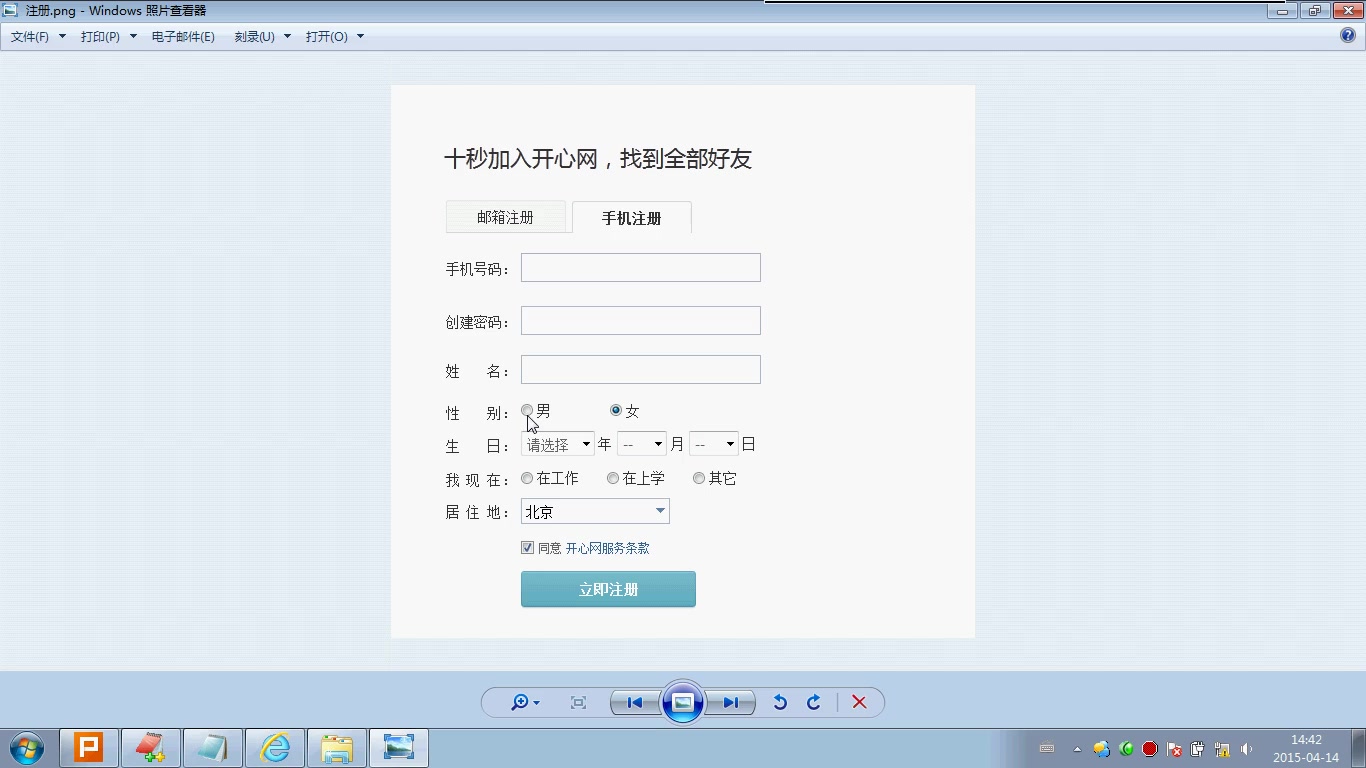Switch to the 邮箱注册 tab
Screen dimensions: 1366x768
(x=505, y=217)
